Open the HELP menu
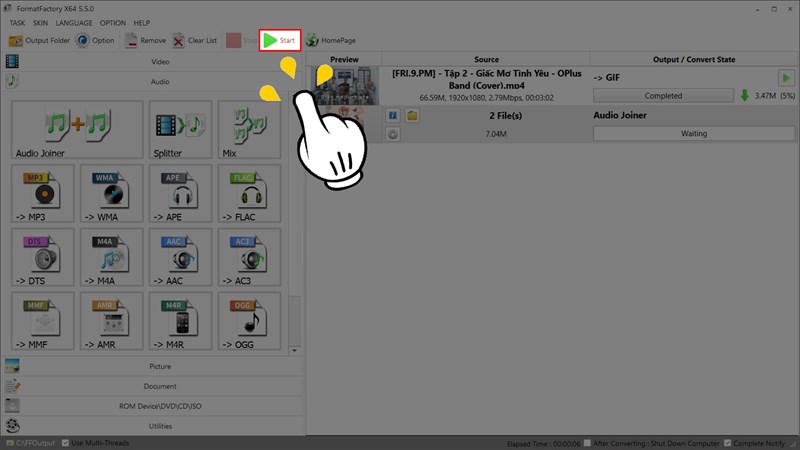This screenshot has width=800, height=450. pyautogui.click(x=142, y=23)
